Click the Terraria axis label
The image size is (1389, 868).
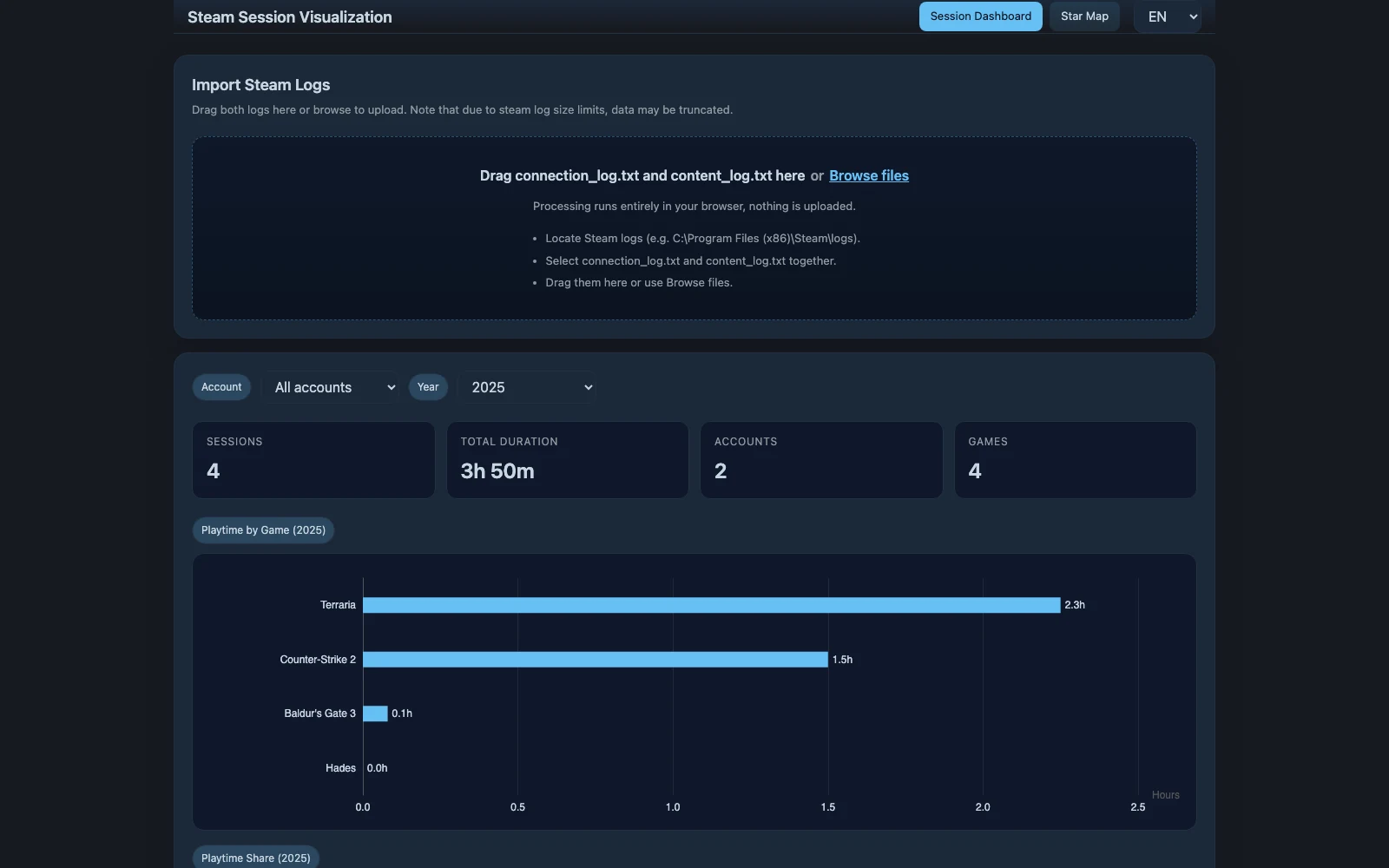click(x=338, y=605)
